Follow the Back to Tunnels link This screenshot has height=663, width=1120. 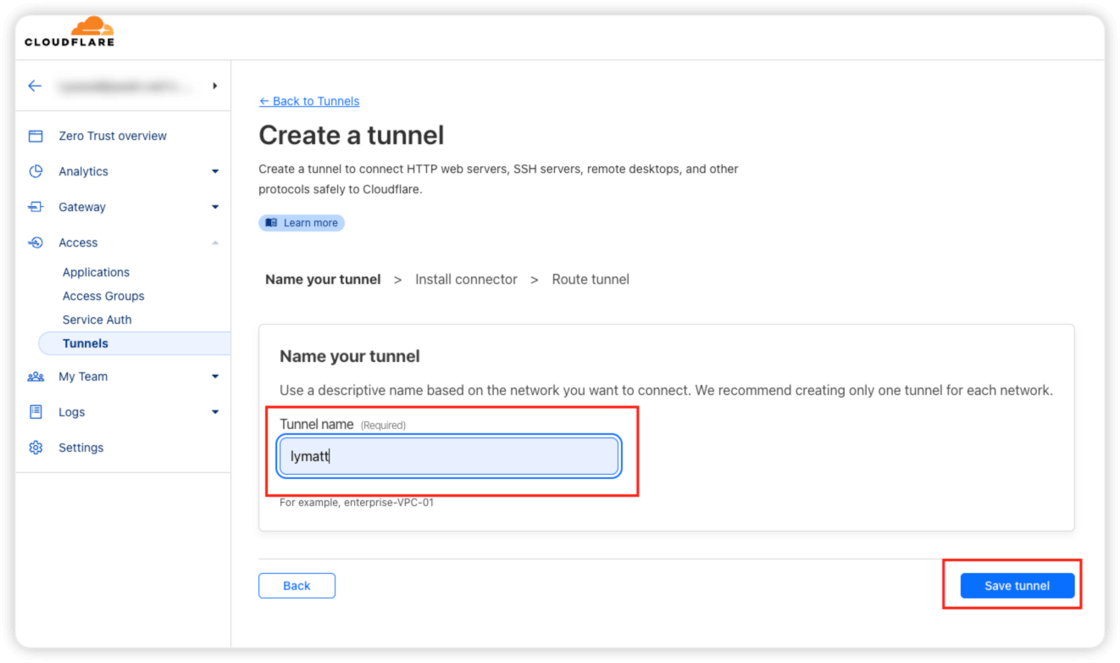coord(309,101)
